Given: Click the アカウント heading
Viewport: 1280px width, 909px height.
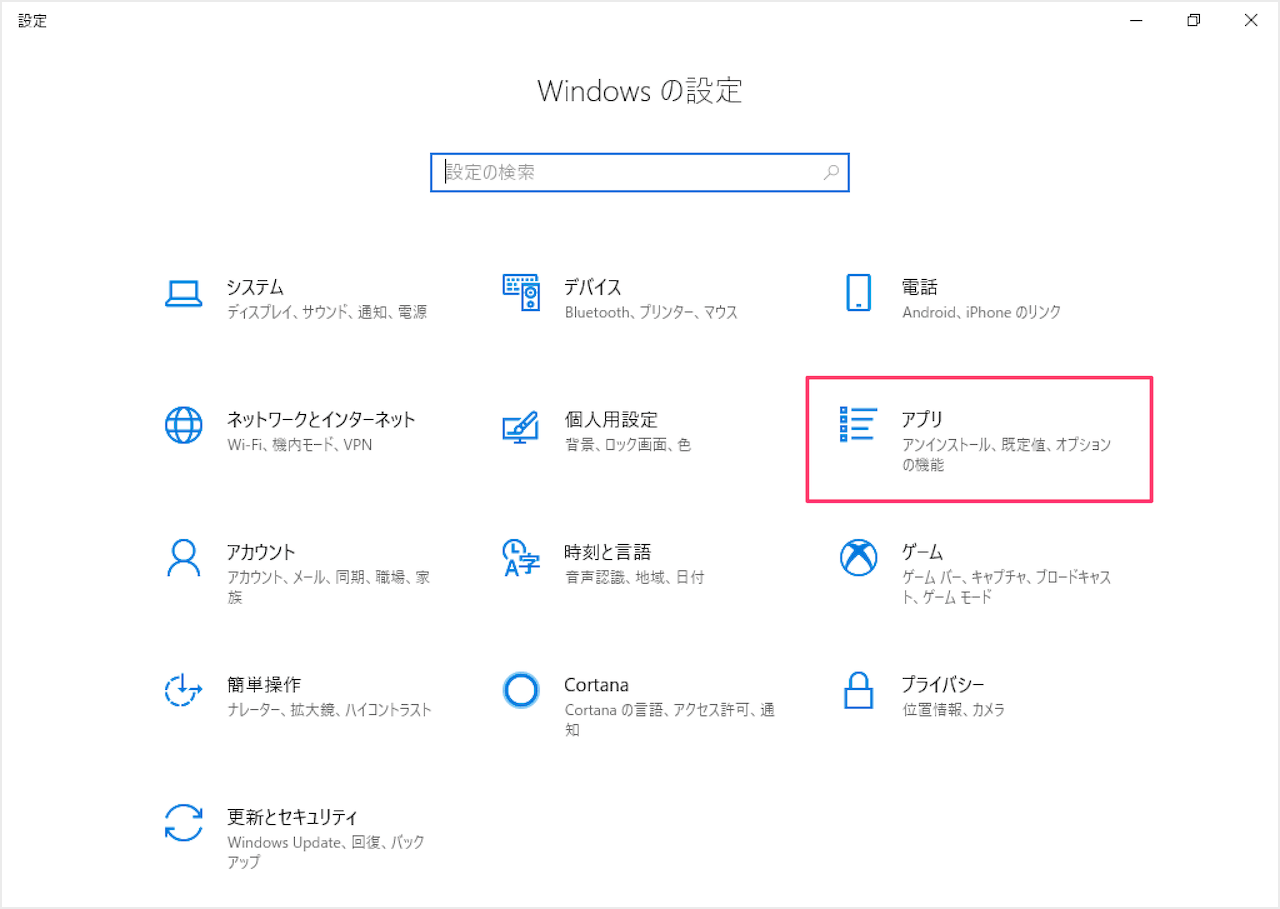Looking at the screenshot, I should click(x=261, y=552).
